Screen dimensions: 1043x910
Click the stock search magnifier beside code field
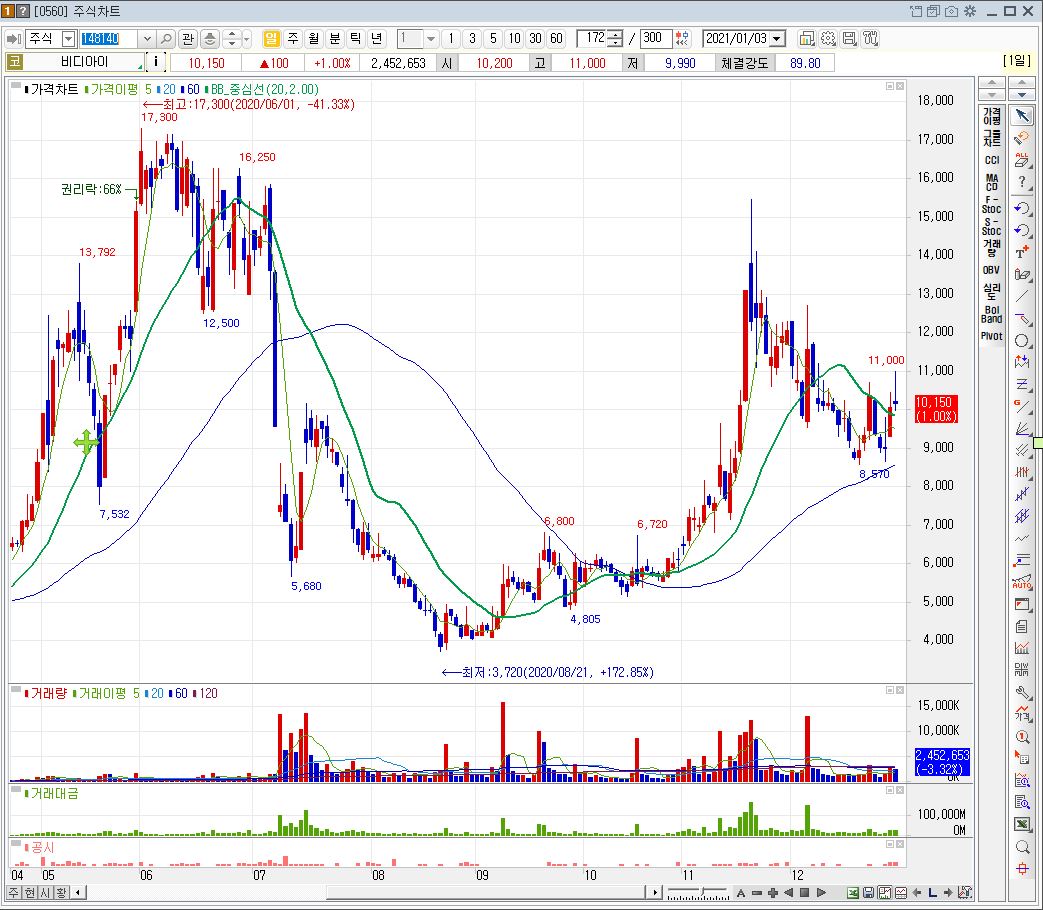(166, 39)
